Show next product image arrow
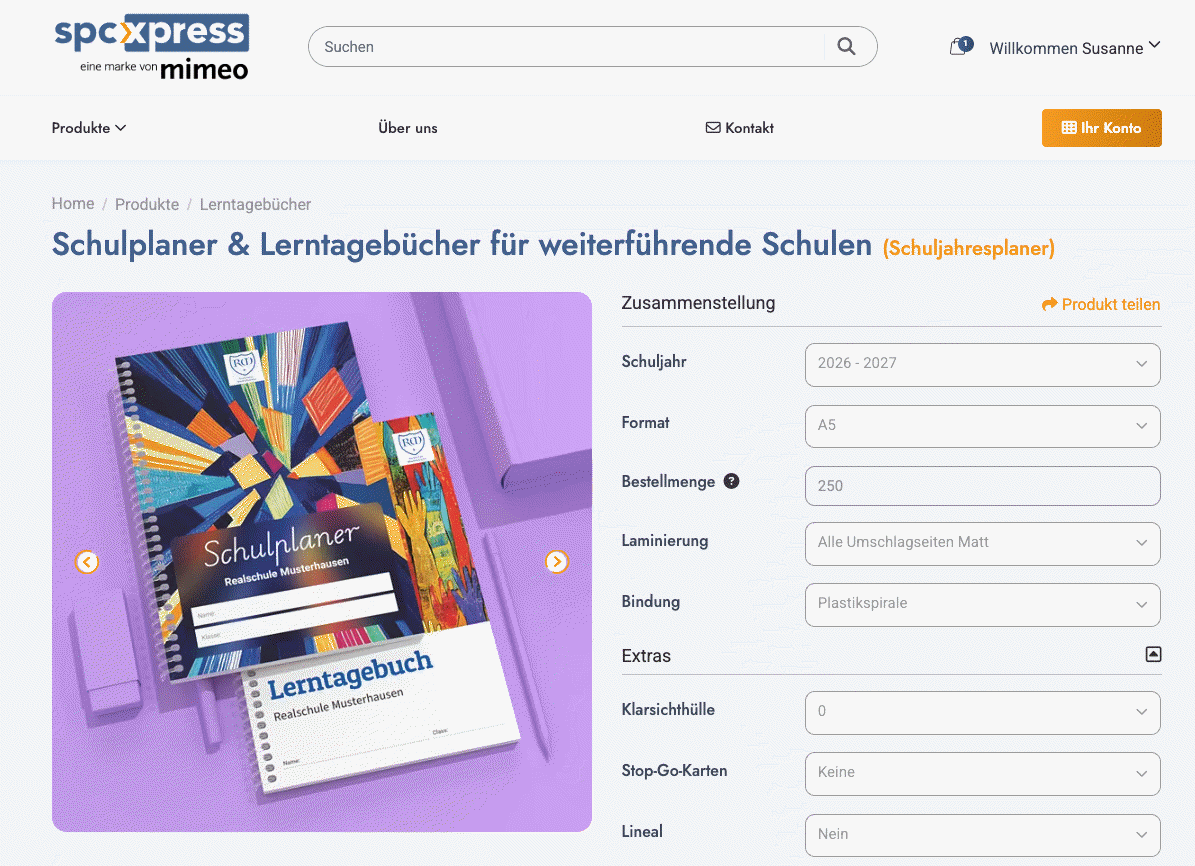 pyautogui.click(x=557, y=562)
